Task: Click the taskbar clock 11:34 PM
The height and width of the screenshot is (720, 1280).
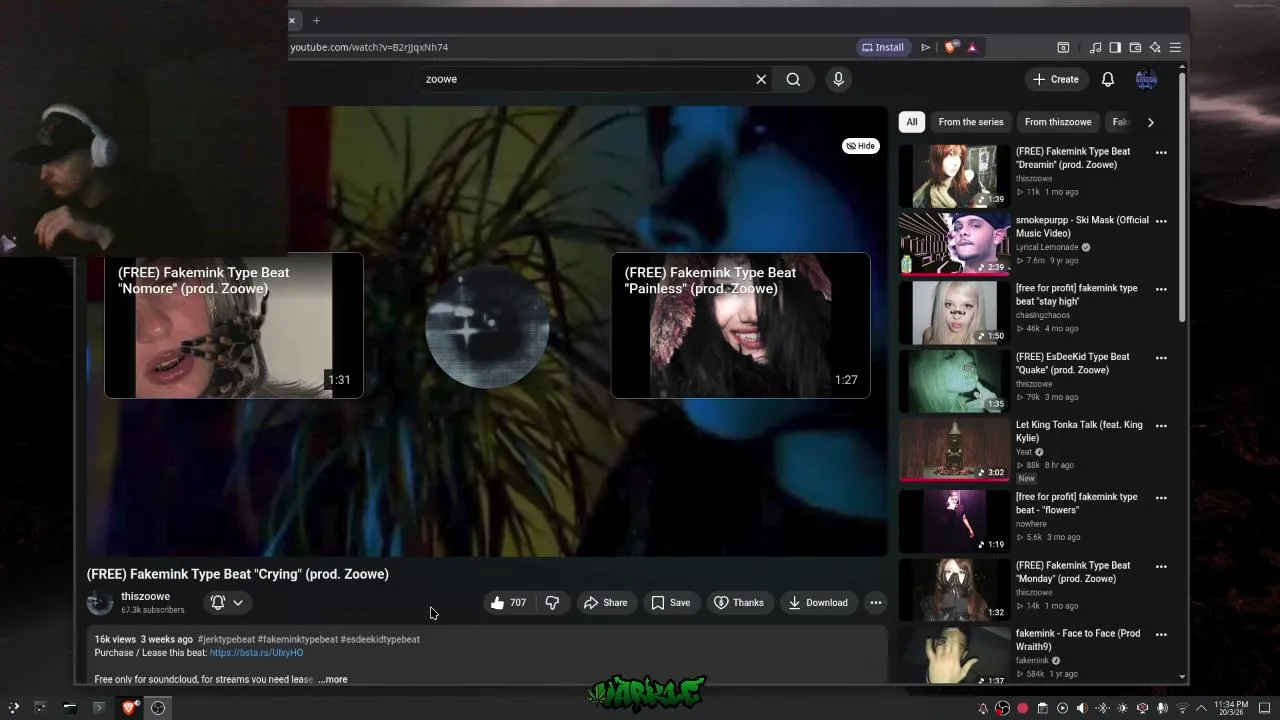Action: tap(1231, 708)
